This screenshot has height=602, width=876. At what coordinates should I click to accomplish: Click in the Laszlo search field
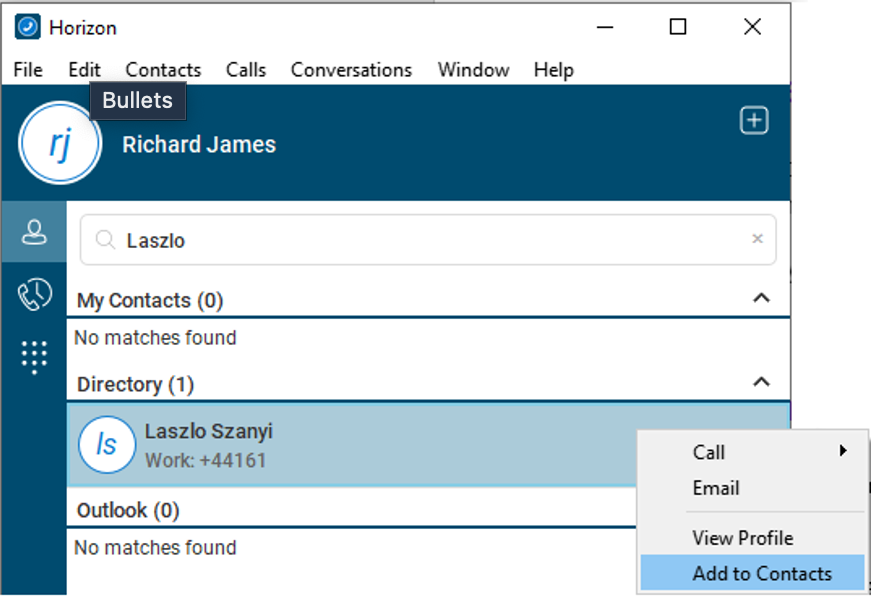(428, 240)
